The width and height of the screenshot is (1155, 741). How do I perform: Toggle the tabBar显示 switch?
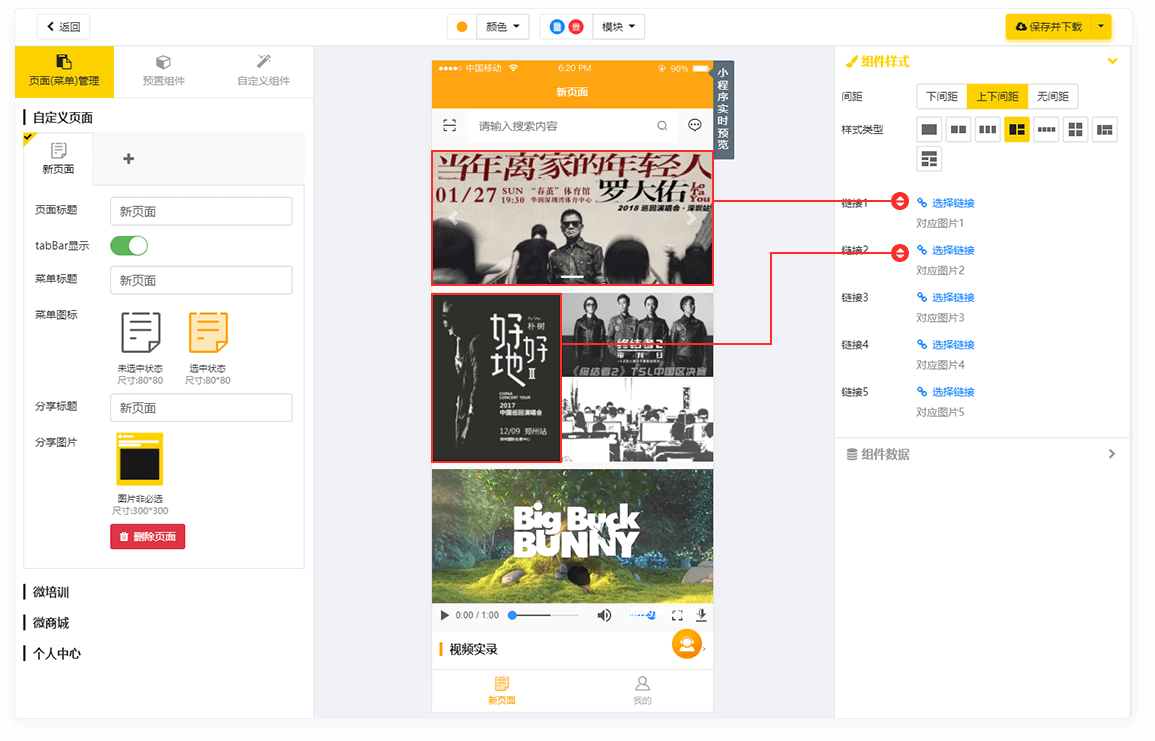pyautogui.click(x=129, y=245)
